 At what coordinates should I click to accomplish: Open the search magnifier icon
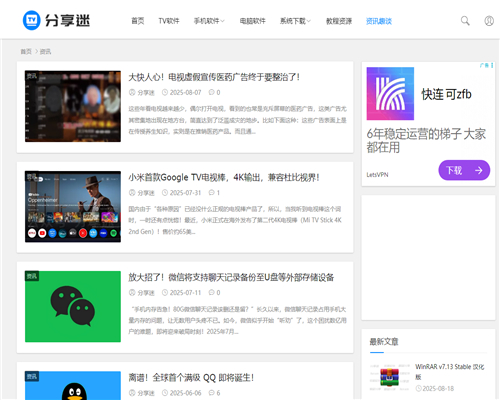(x=465, y=21)
